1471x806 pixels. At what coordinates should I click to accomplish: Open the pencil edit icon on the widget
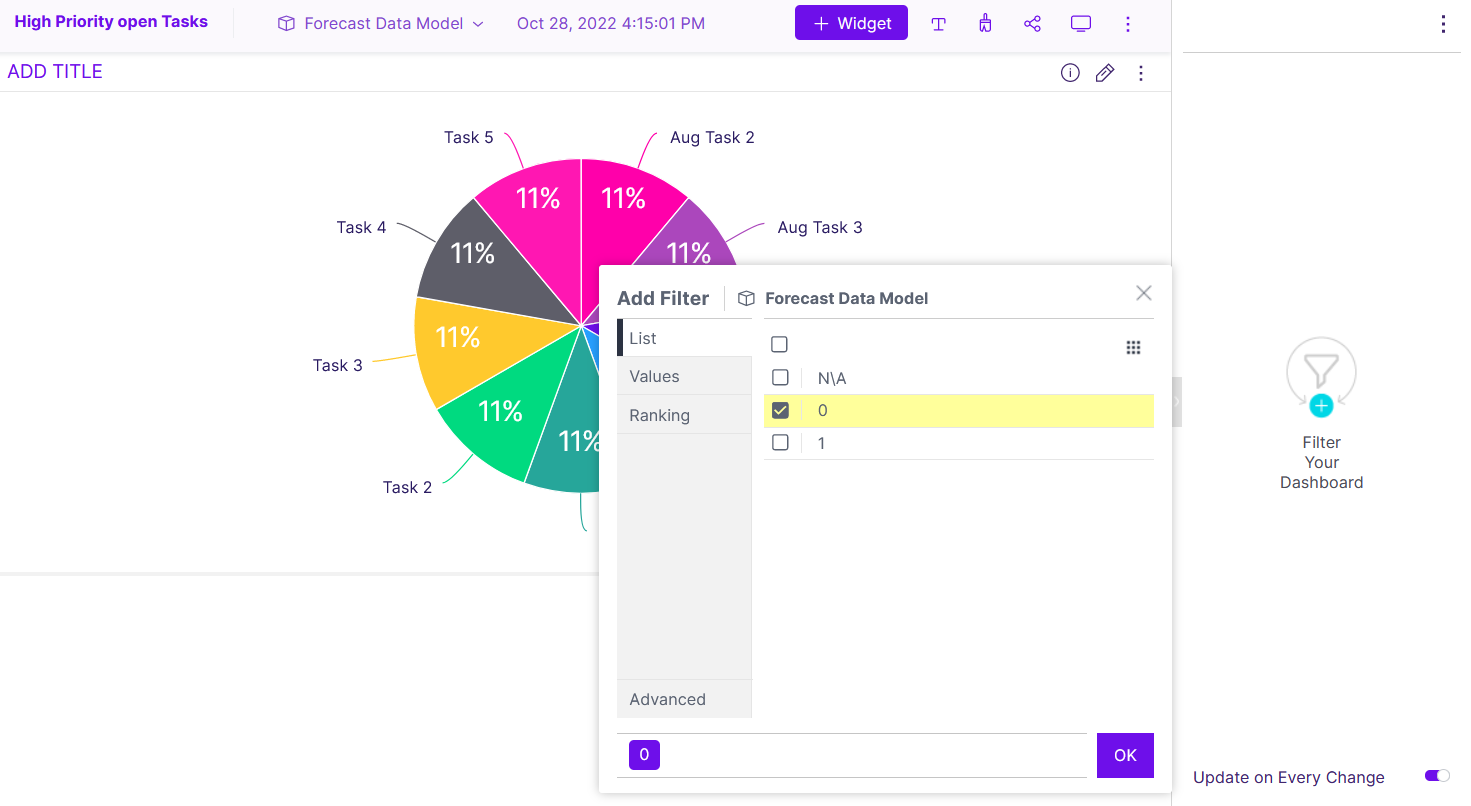pos(1104,72)
